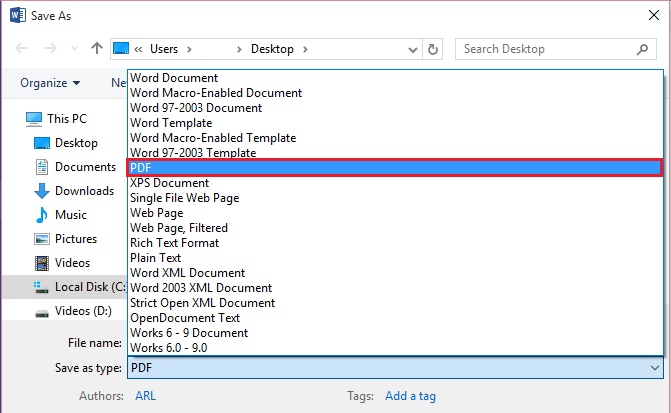671x413 pixels.
Task: Open Documents in the navigation pane
Action: [x=85, y=167]
